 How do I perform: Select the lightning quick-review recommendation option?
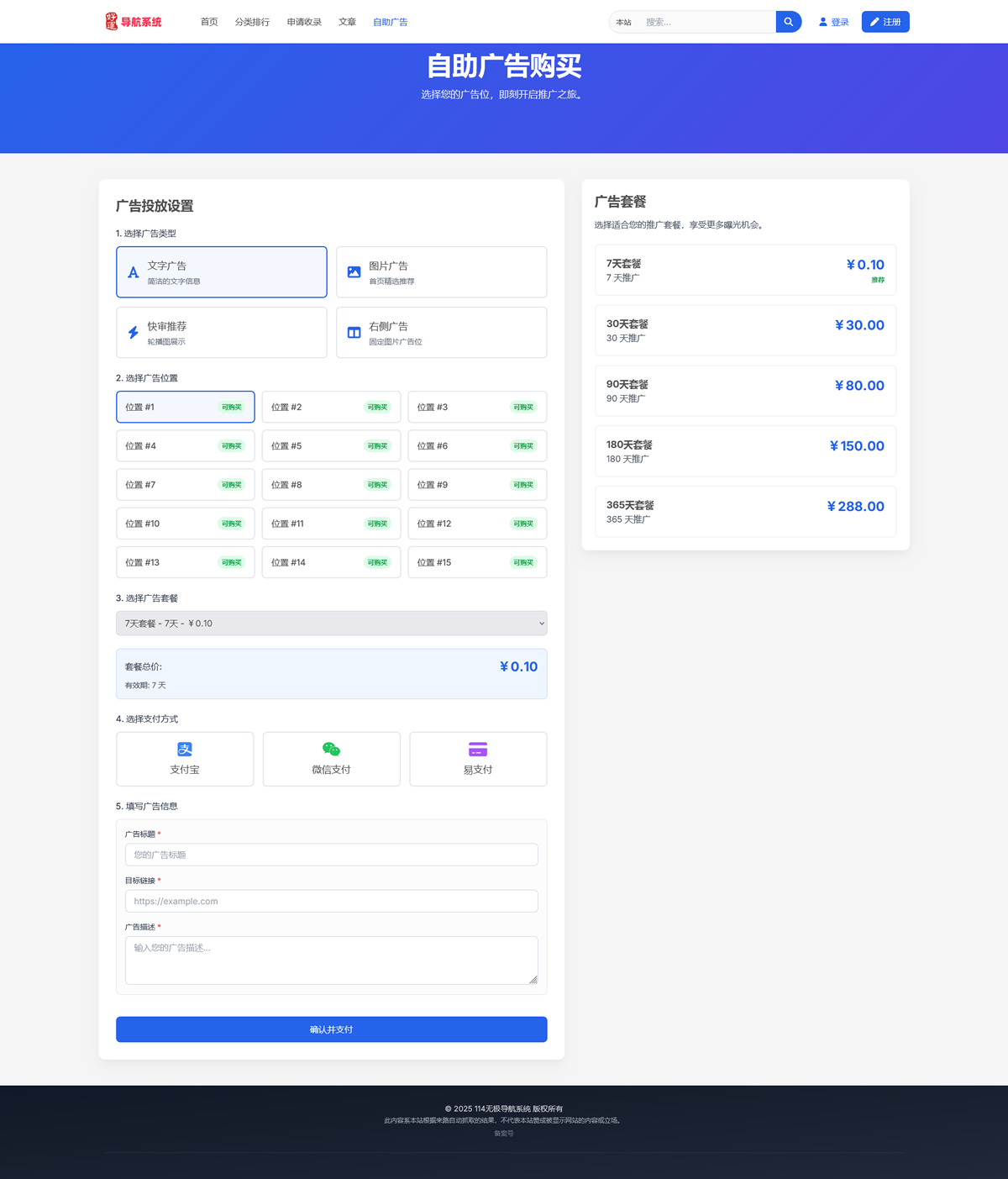click(221, 333)
